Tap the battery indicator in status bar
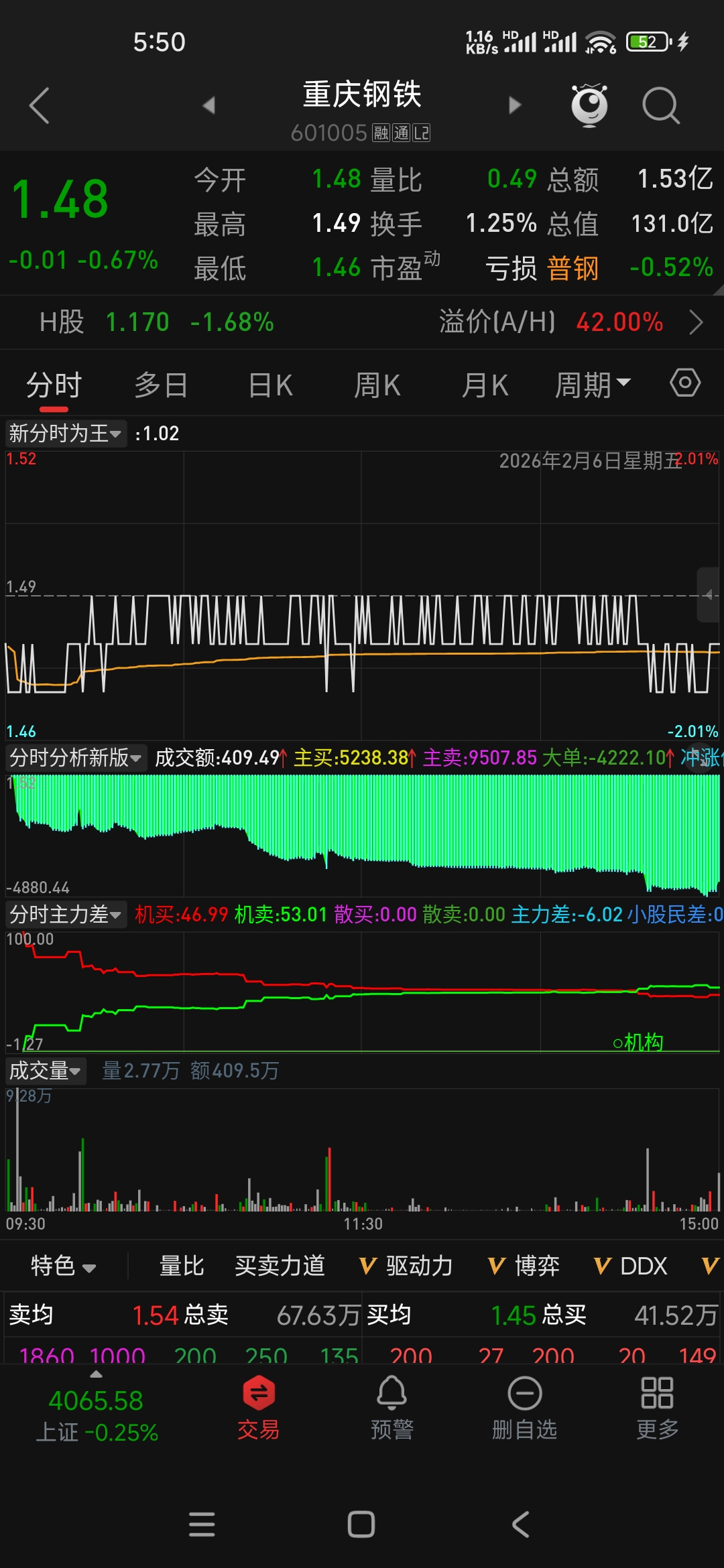Image resolution: width=724 pixels, height=1568 pixels. point(649,42)
